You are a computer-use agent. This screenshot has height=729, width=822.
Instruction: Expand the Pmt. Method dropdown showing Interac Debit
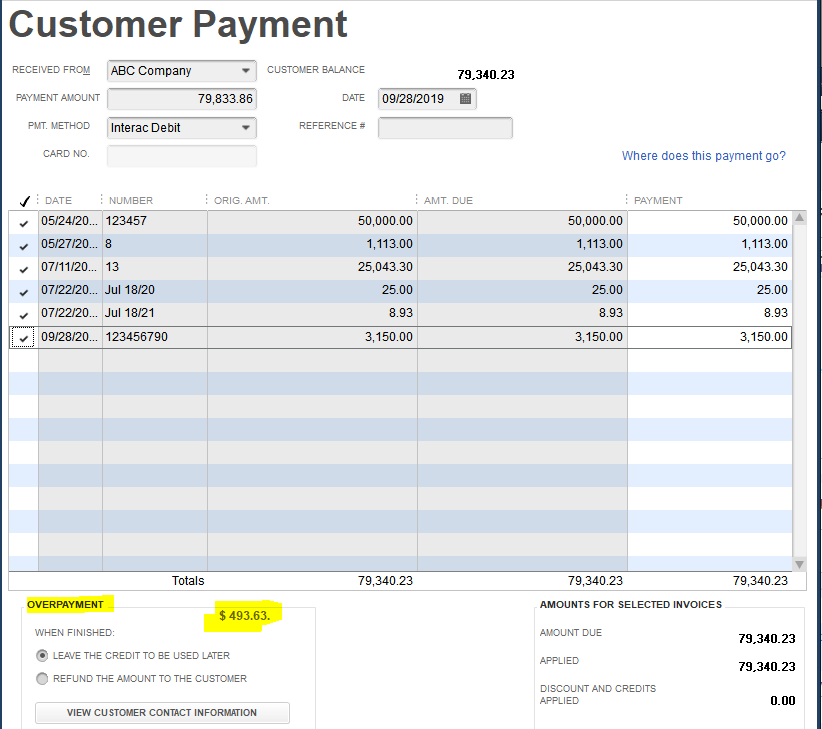click(x=245, y=128)
